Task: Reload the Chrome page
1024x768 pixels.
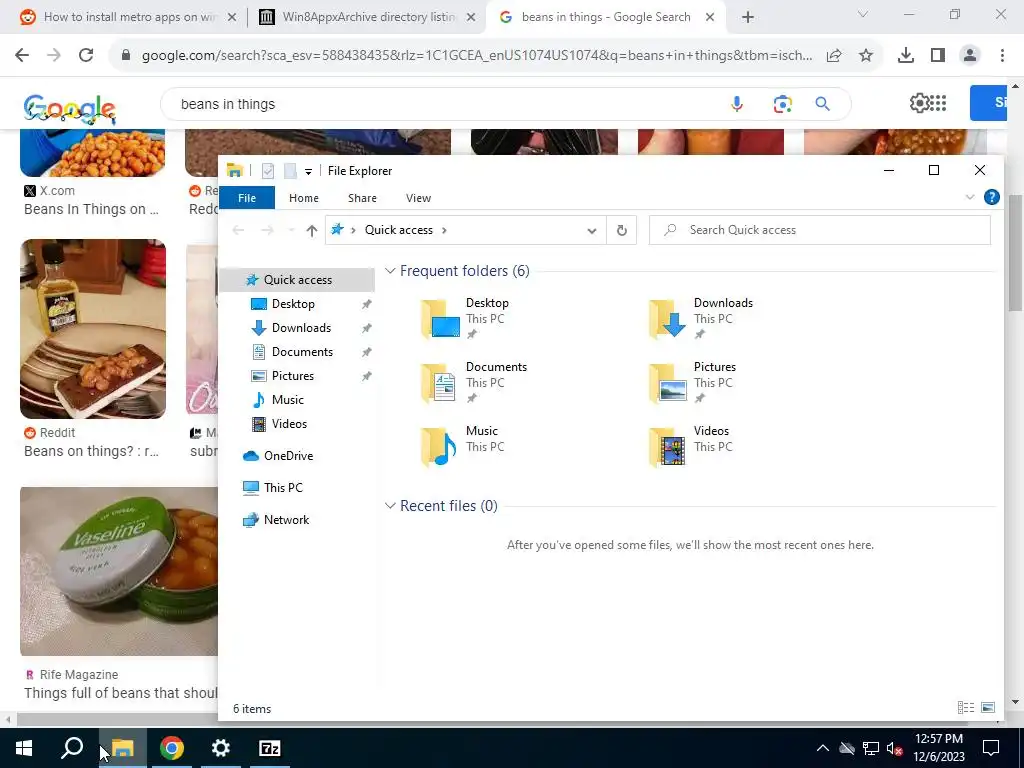Action: pos(86,56)
